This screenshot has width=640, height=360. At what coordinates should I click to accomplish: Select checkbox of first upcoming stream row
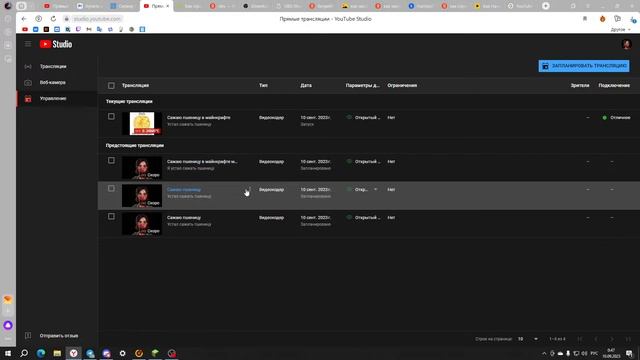click(x=111, y=160)
